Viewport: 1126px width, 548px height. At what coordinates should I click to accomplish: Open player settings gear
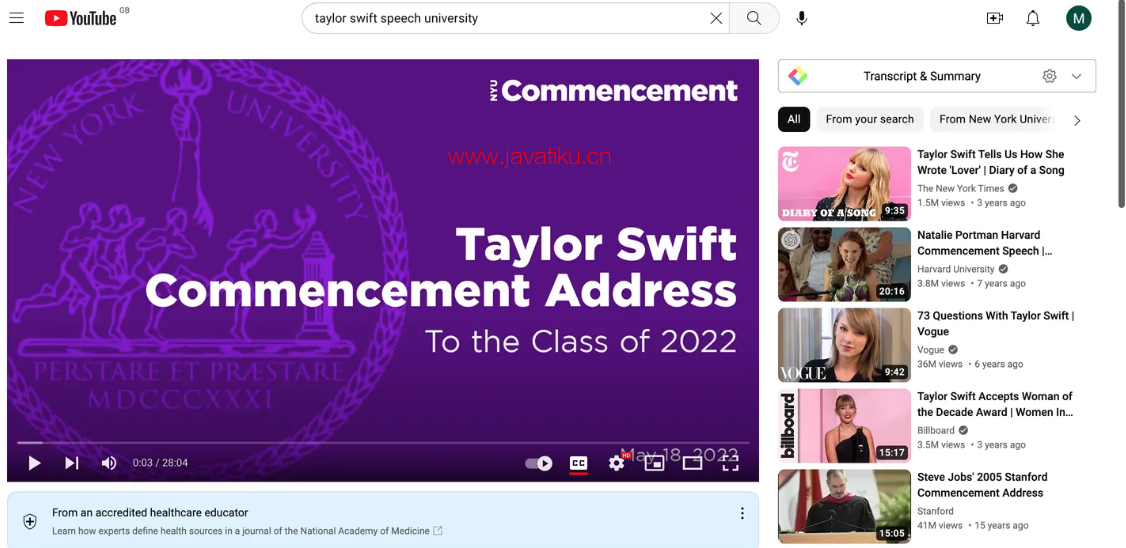pyautogui.click(x=616, y=463)
